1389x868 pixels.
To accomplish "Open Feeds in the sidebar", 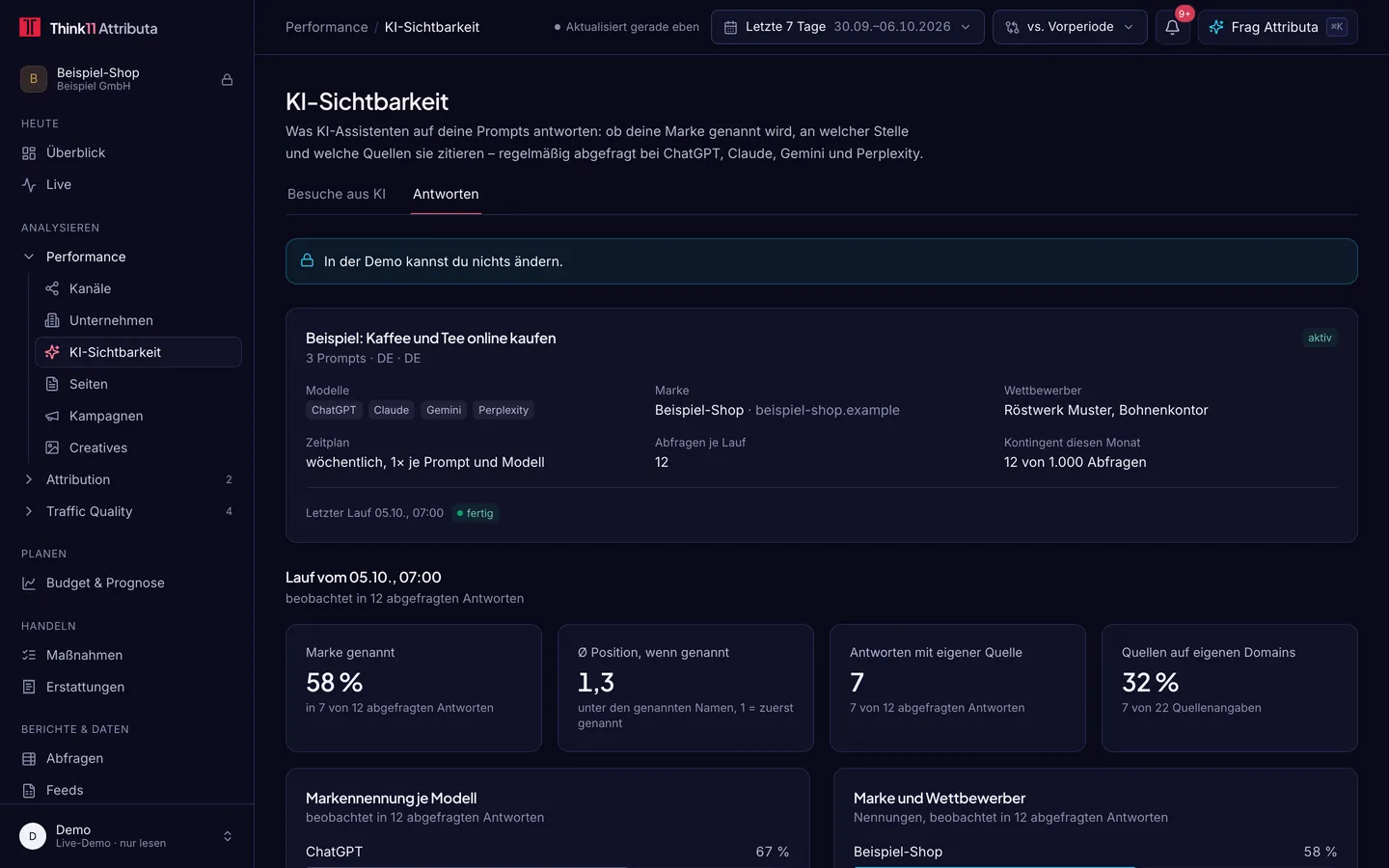I will tap(127, 790).
